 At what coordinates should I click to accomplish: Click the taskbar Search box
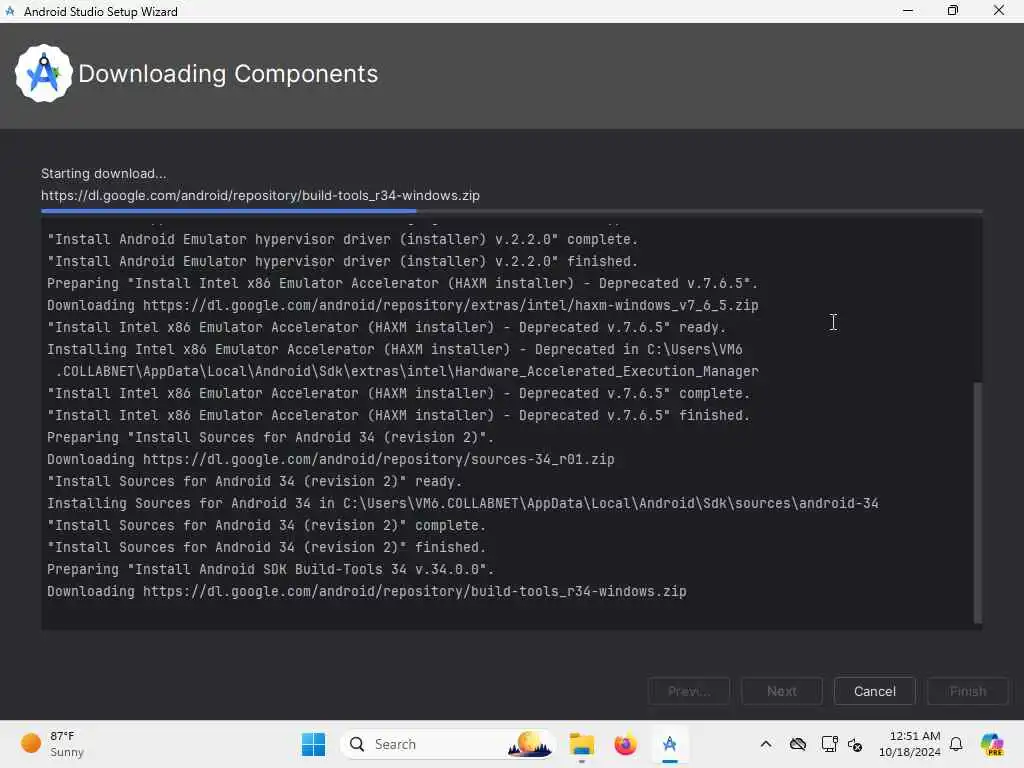(447, 744)
